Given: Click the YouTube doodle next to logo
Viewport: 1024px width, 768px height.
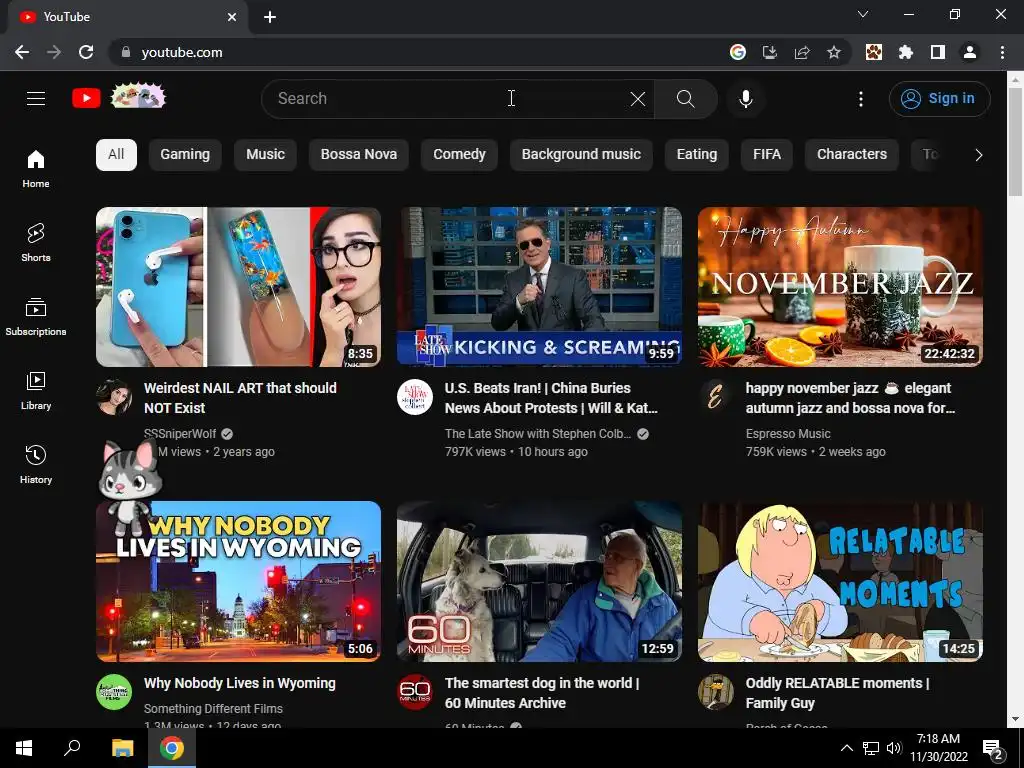Looking at the screenshot, I should [x=138, y=97].
